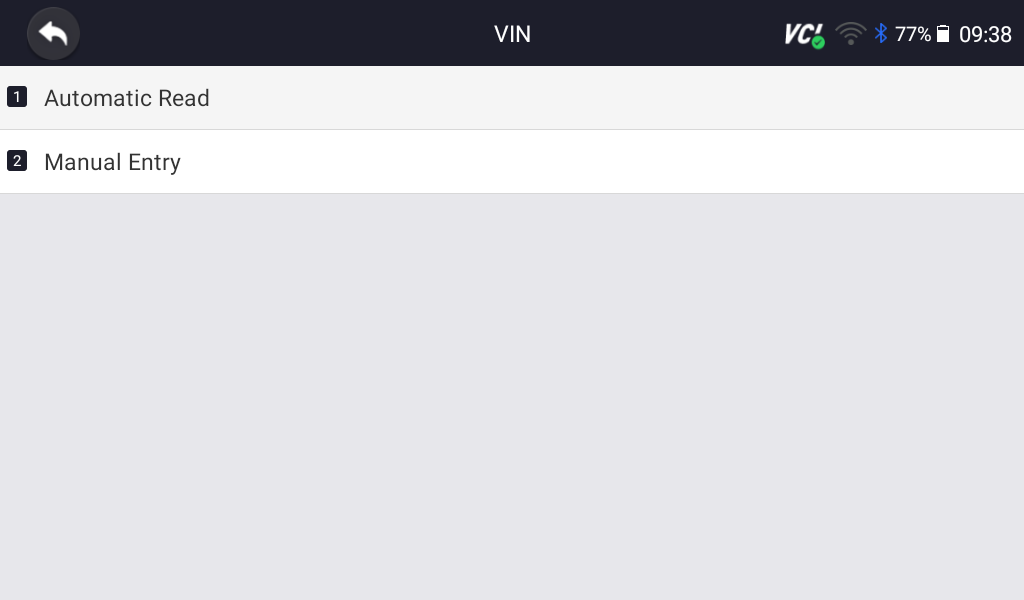Image resolution: width=1024 pixels, height=600 pixels.
Task: Choose the Manual Entry option
Action: 512,161
